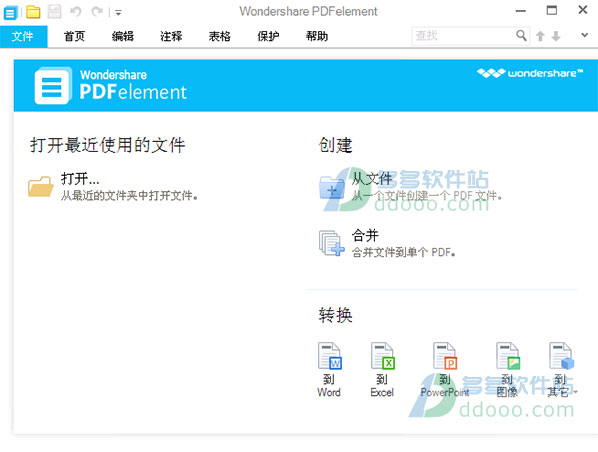Click the 到 PowerPoint label
The height and width of the screenshot is (452, 598).
[x=445, y=386]
